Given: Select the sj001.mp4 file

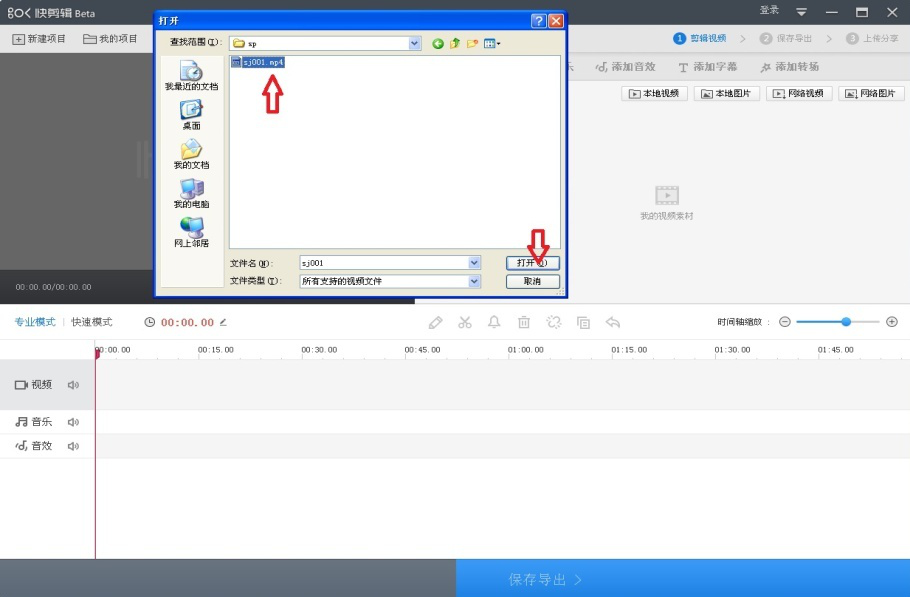Looking at the screenshot, I should point(258,62).
